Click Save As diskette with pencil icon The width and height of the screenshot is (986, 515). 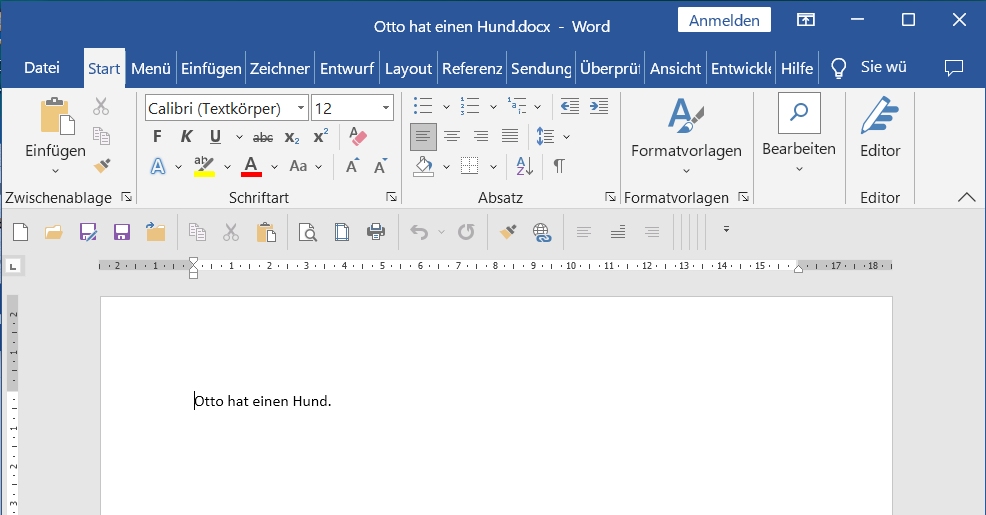click(88, 232)
